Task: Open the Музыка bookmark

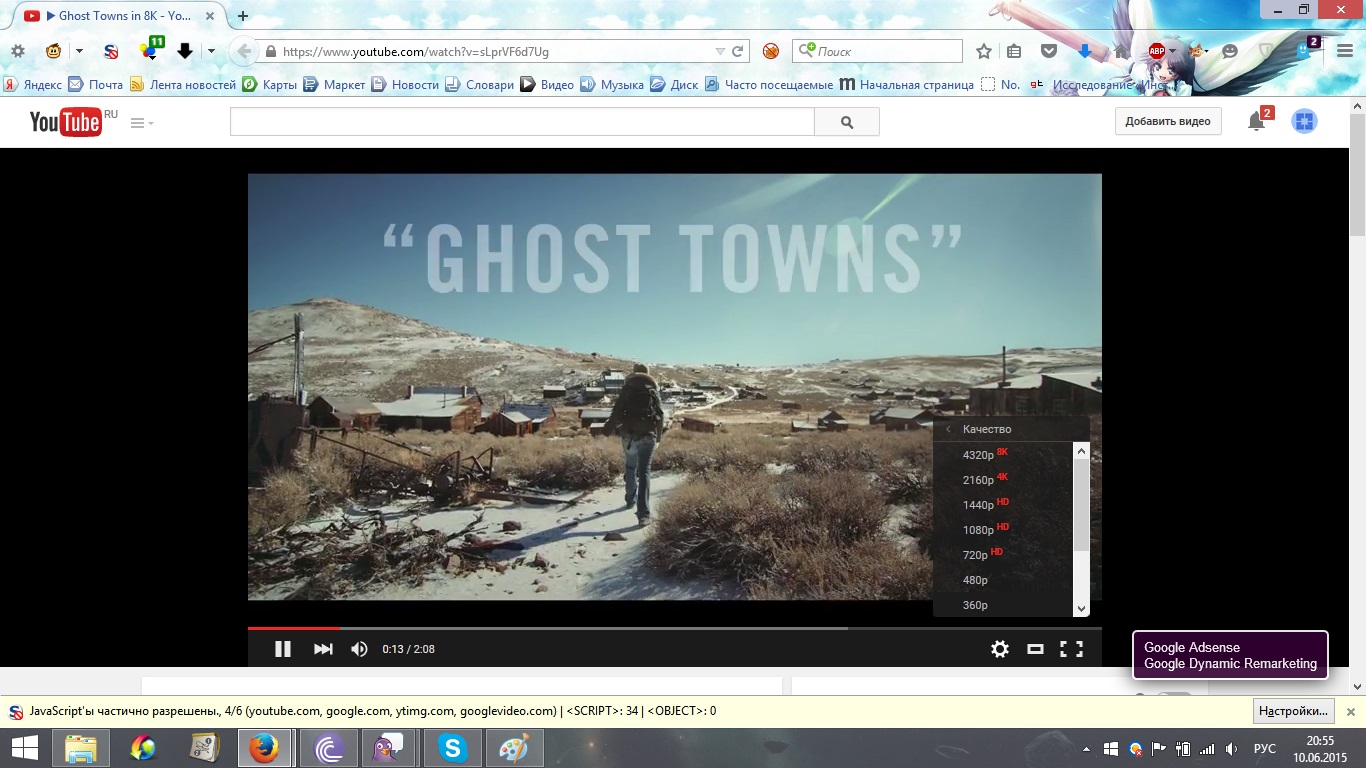Action: pos(612,85)
